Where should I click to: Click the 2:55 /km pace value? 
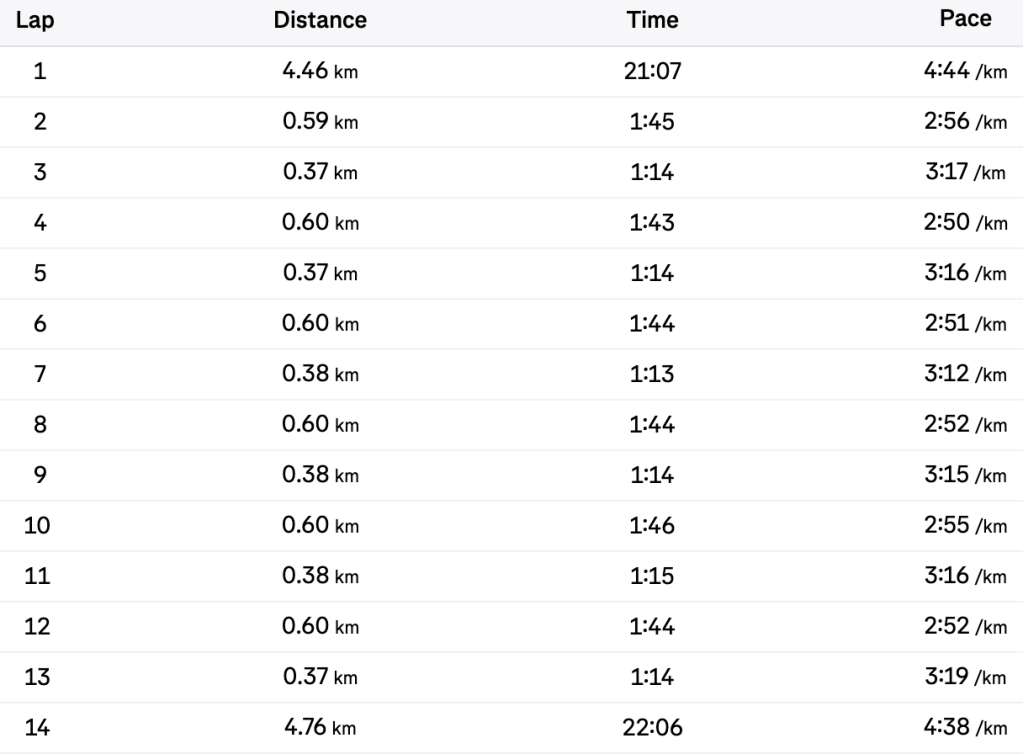[x=965, y=526]
